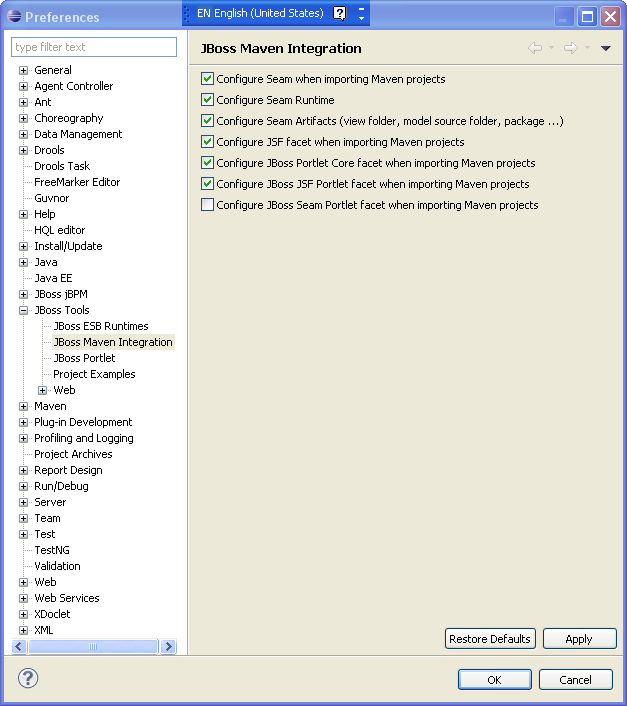Toggle Configure JSF facet checkbox
The width and height of the screenshot is (627, 706).
click(207, 142)
